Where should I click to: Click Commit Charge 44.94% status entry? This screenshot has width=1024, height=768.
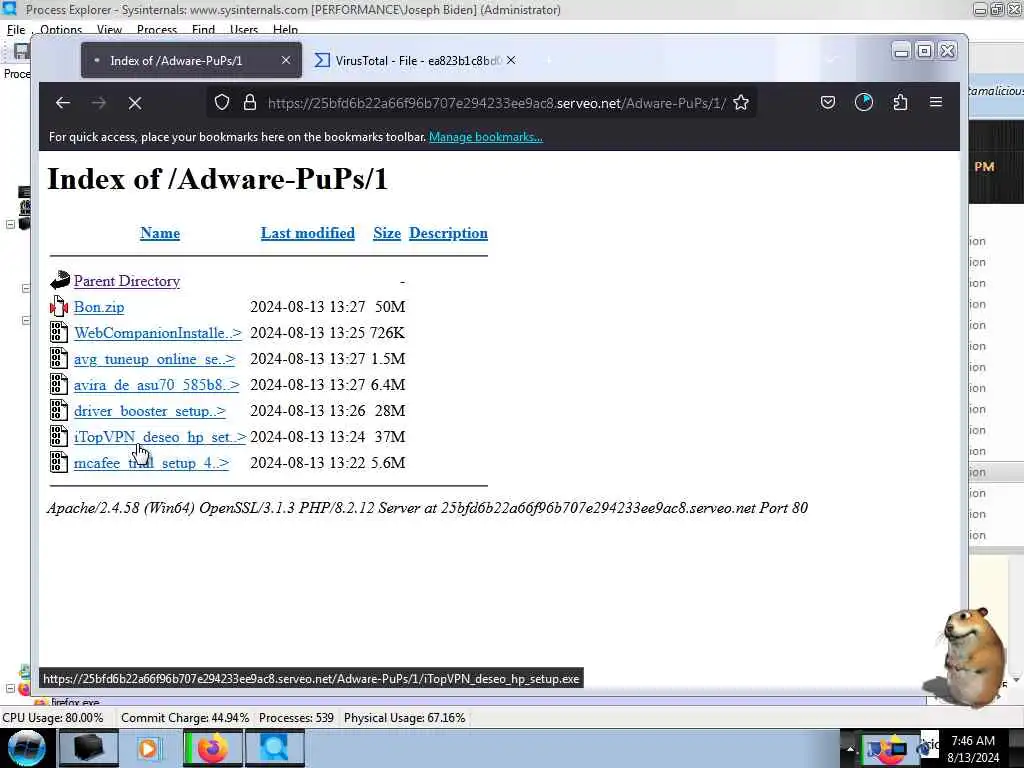tap(185, 718)
